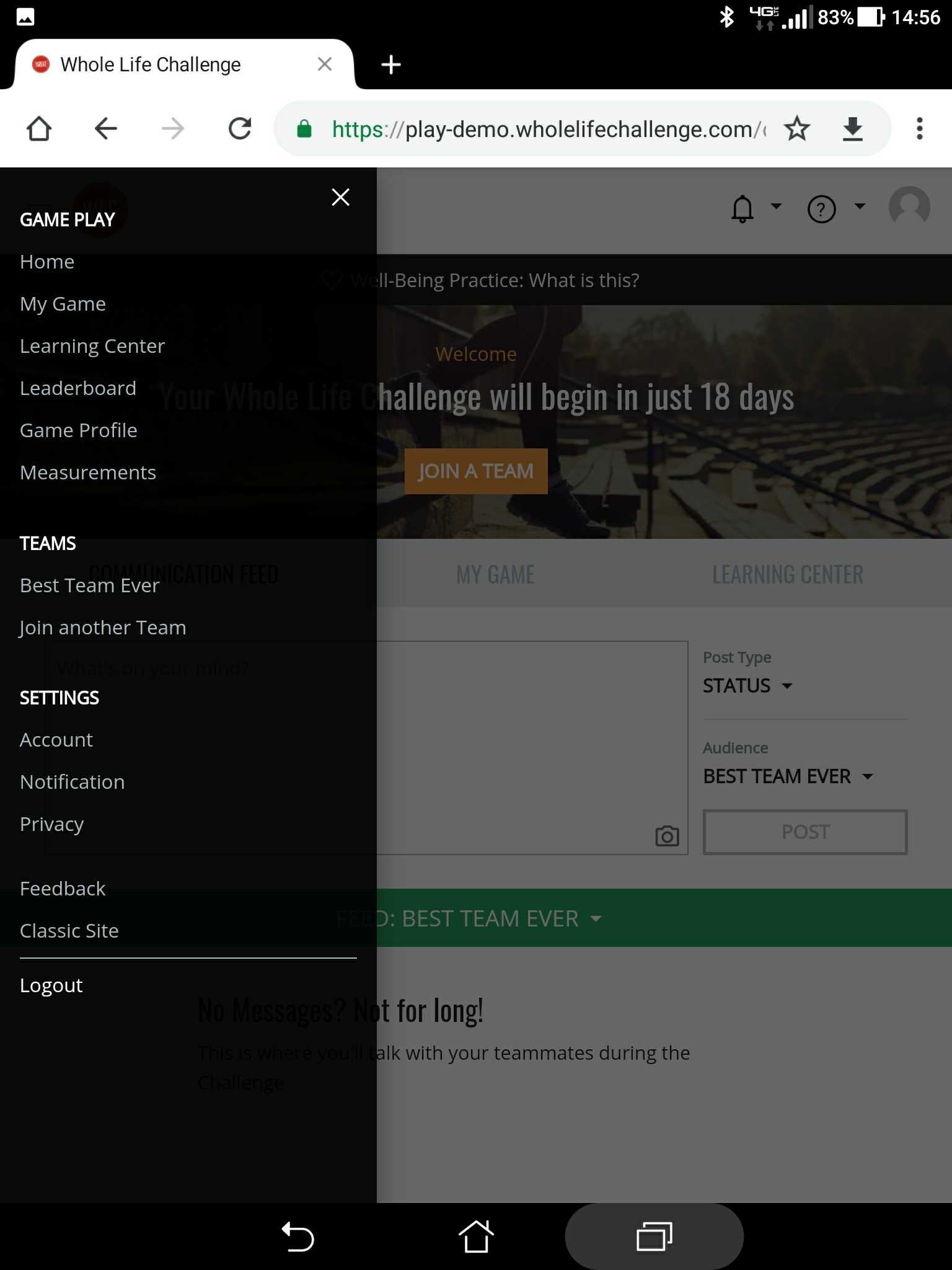
Task: Open the notifications bell
Action: pyautogui.click(x=742, y=209)
